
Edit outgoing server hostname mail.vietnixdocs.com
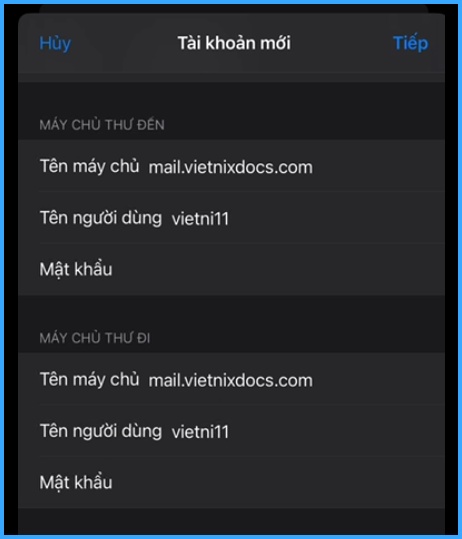click(231, 381)
